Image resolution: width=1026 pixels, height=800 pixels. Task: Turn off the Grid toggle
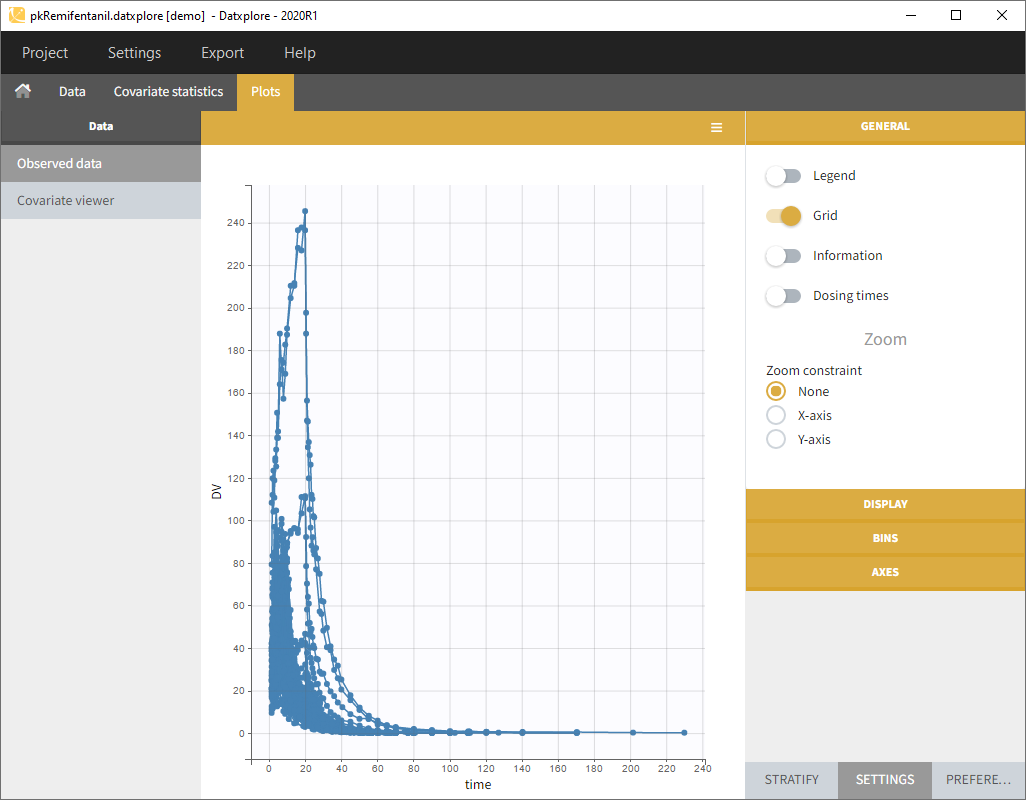click(x=784, y=216)
